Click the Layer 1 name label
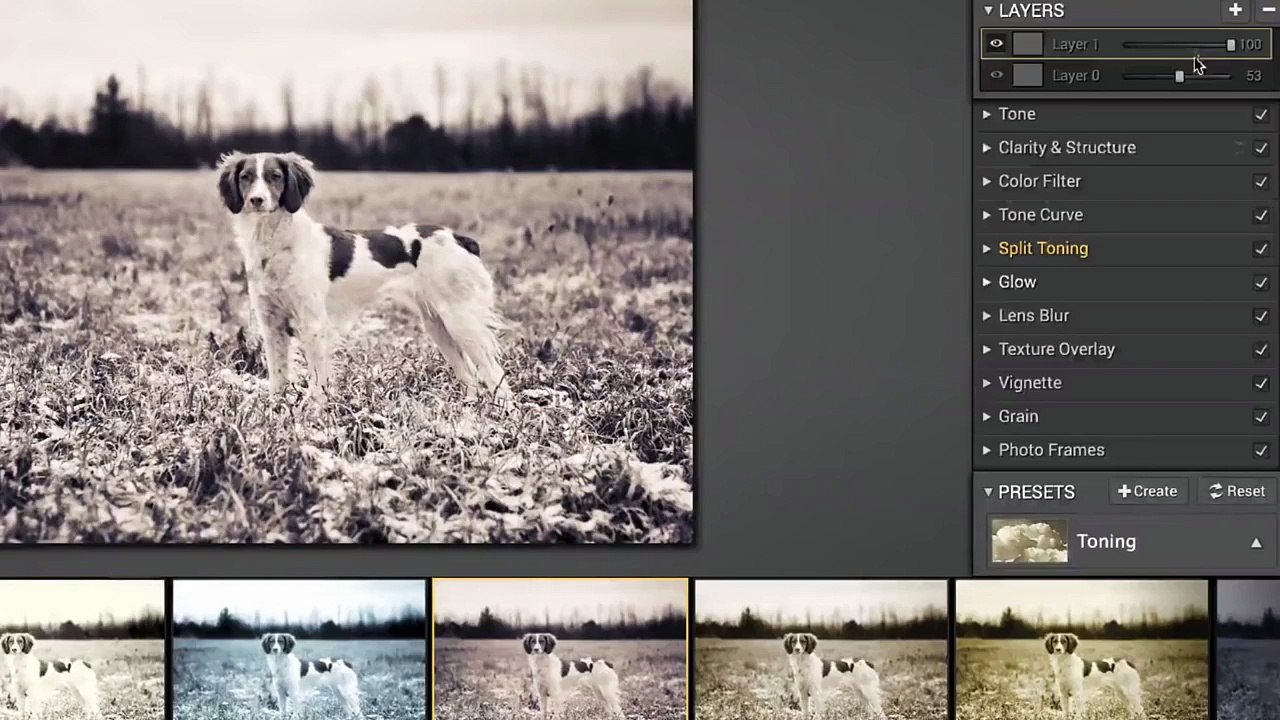The image size is (1280, 720). point(1075,44)
